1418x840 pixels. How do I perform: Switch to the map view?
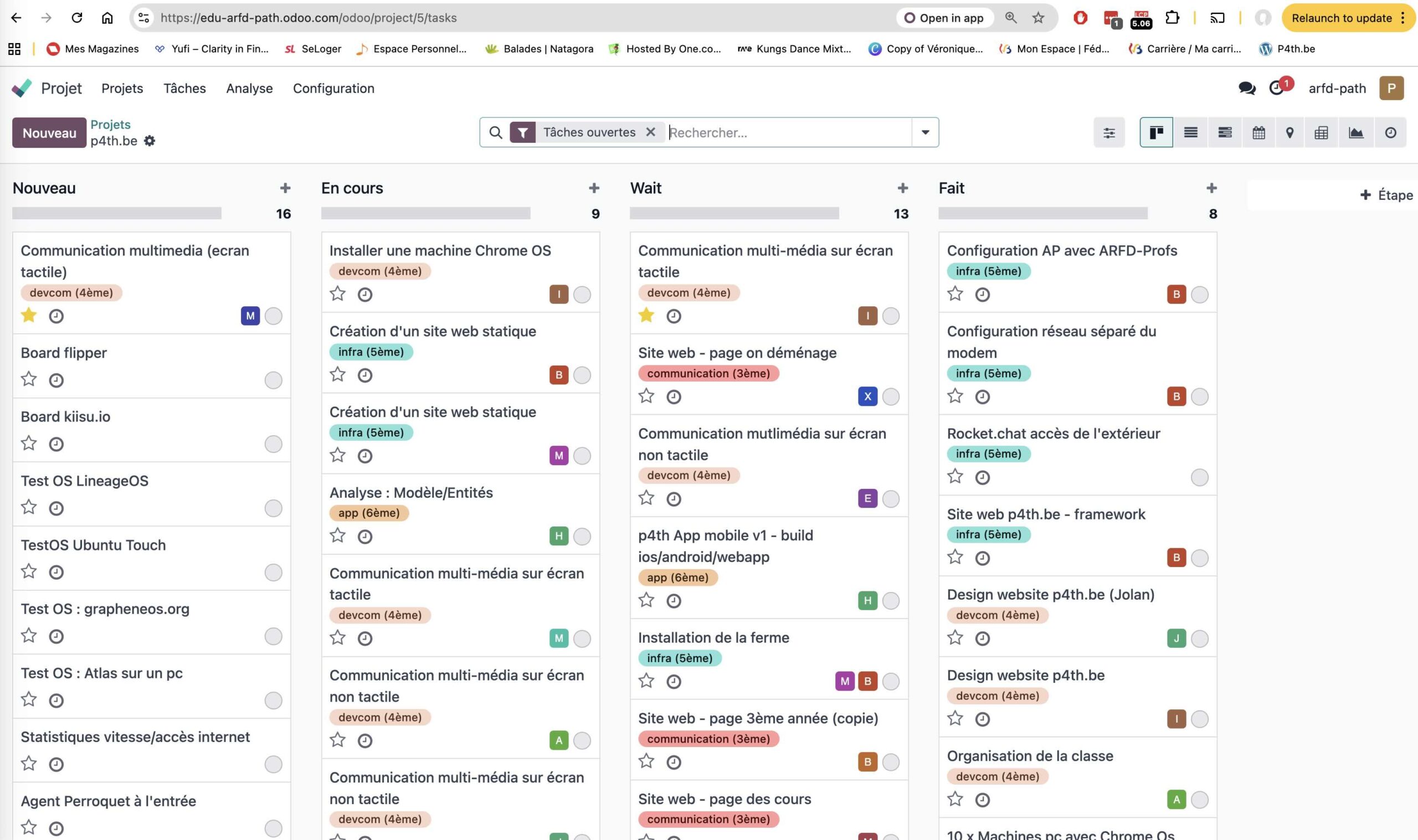(x=1289, y=133)
